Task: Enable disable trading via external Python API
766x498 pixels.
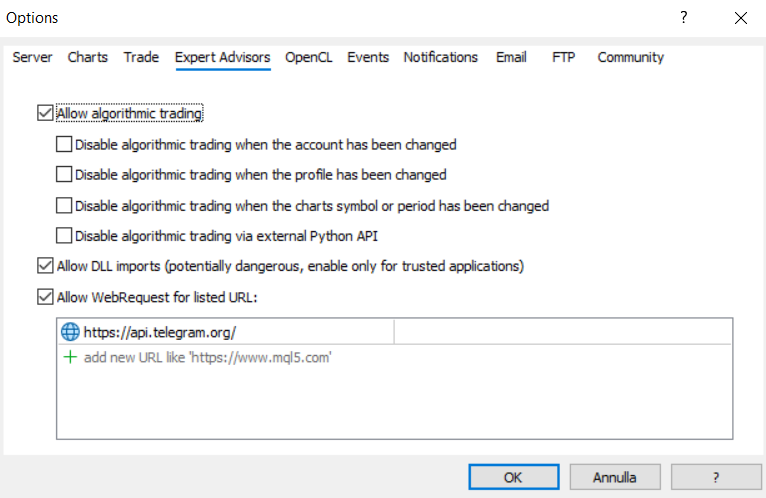Action: 65,236
